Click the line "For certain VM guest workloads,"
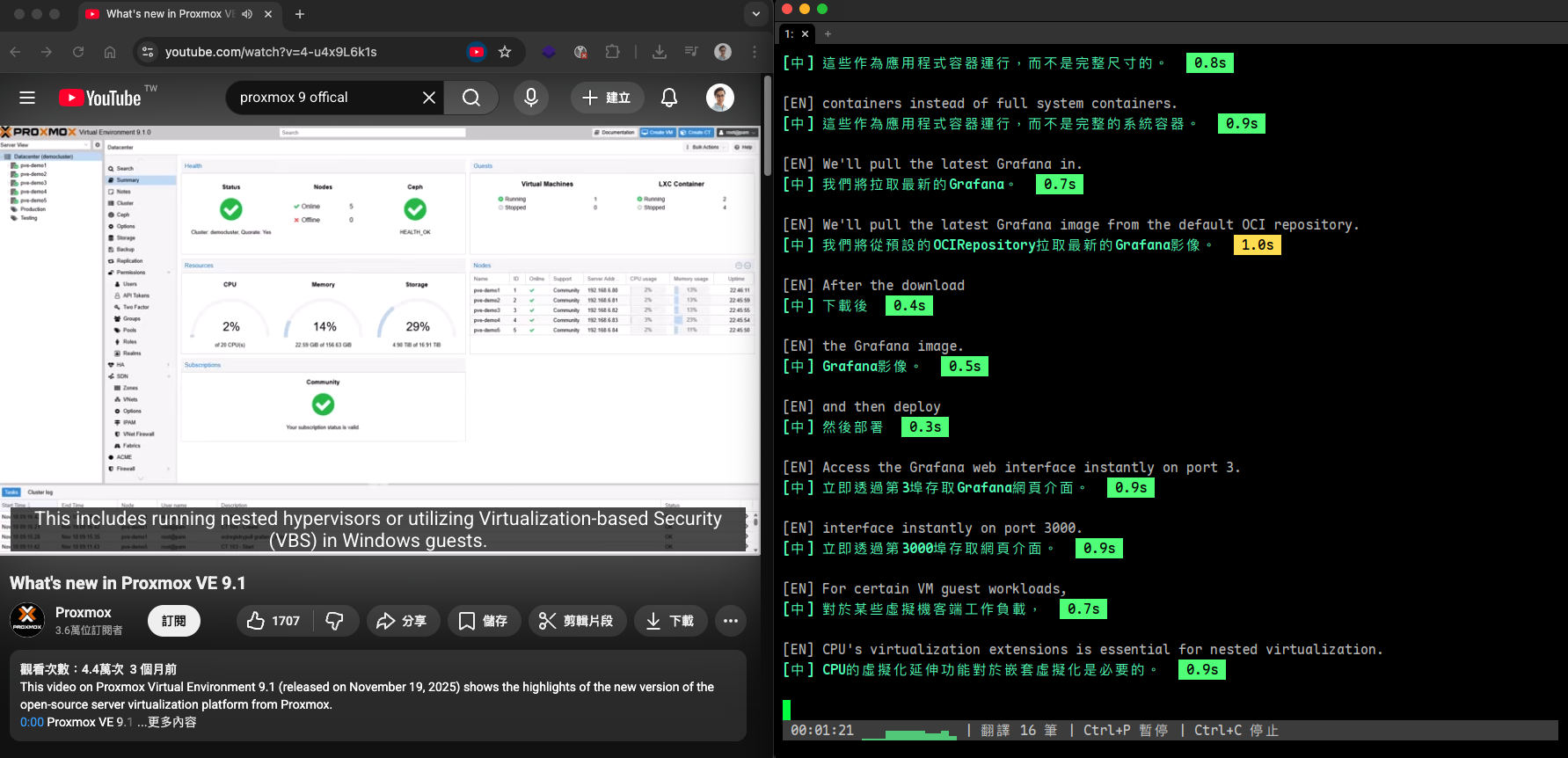Image resolution: width=1568 pixels, height=758 pixels. (944, 588)
